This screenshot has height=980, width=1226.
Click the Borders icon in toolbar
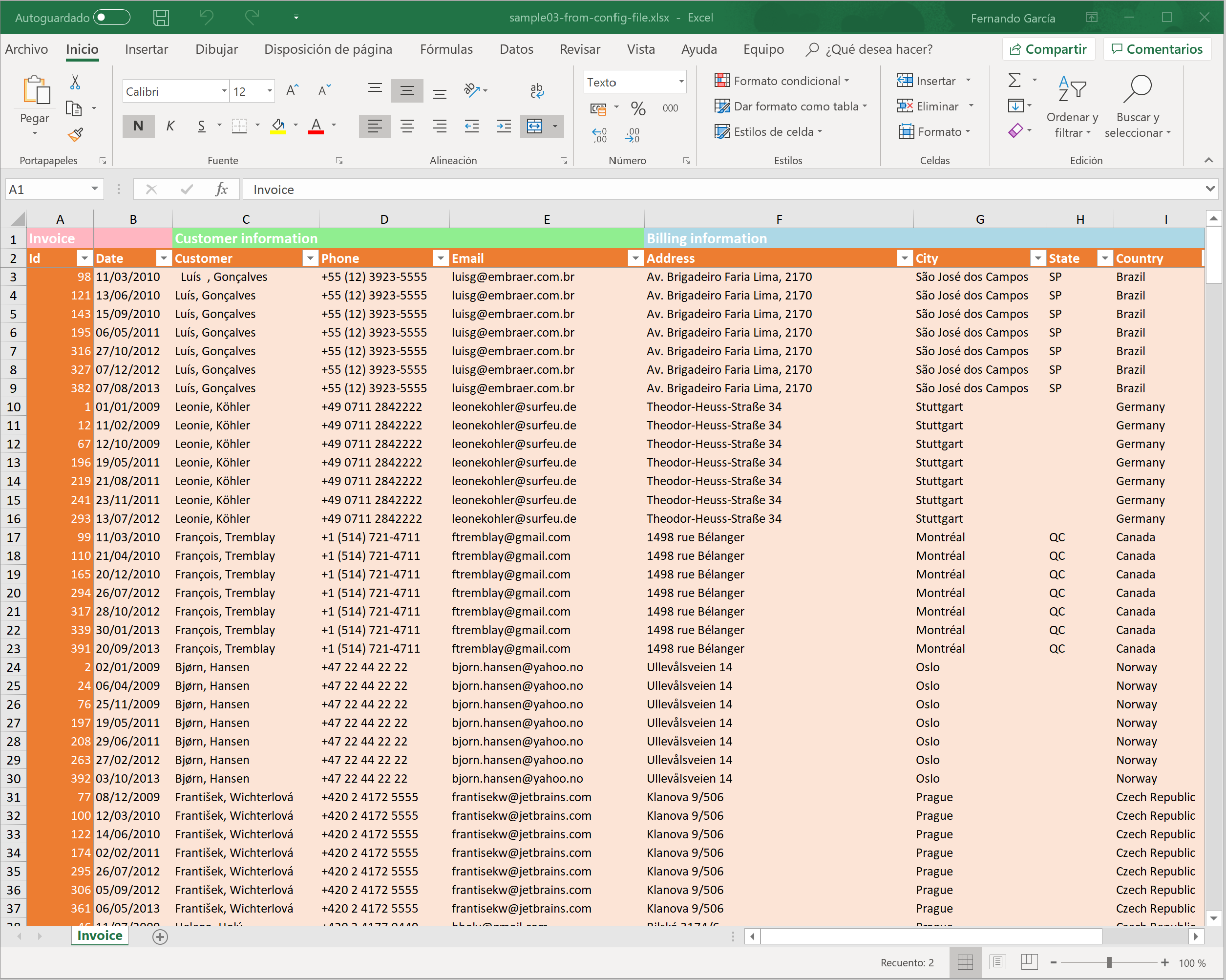(x=237, y=126)
